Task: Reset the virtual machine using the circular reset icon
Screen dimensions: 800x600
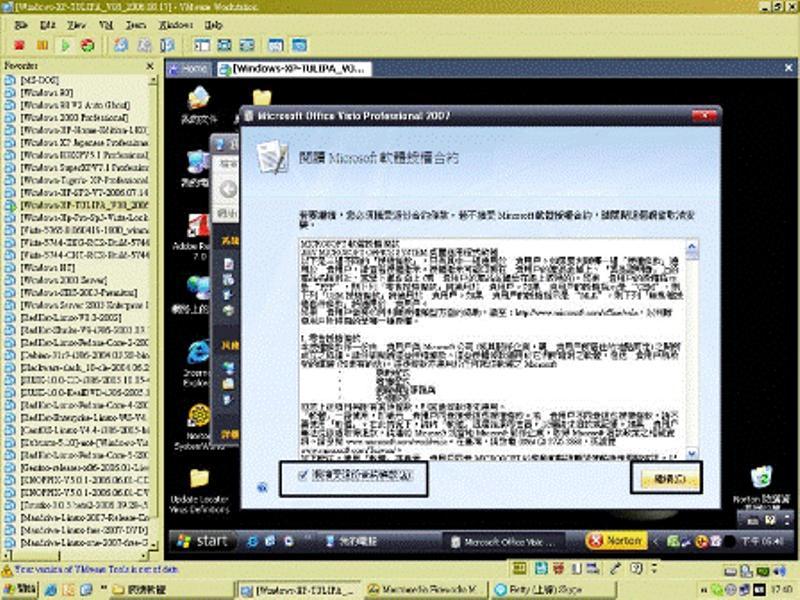Action: (x=88, y=45)
